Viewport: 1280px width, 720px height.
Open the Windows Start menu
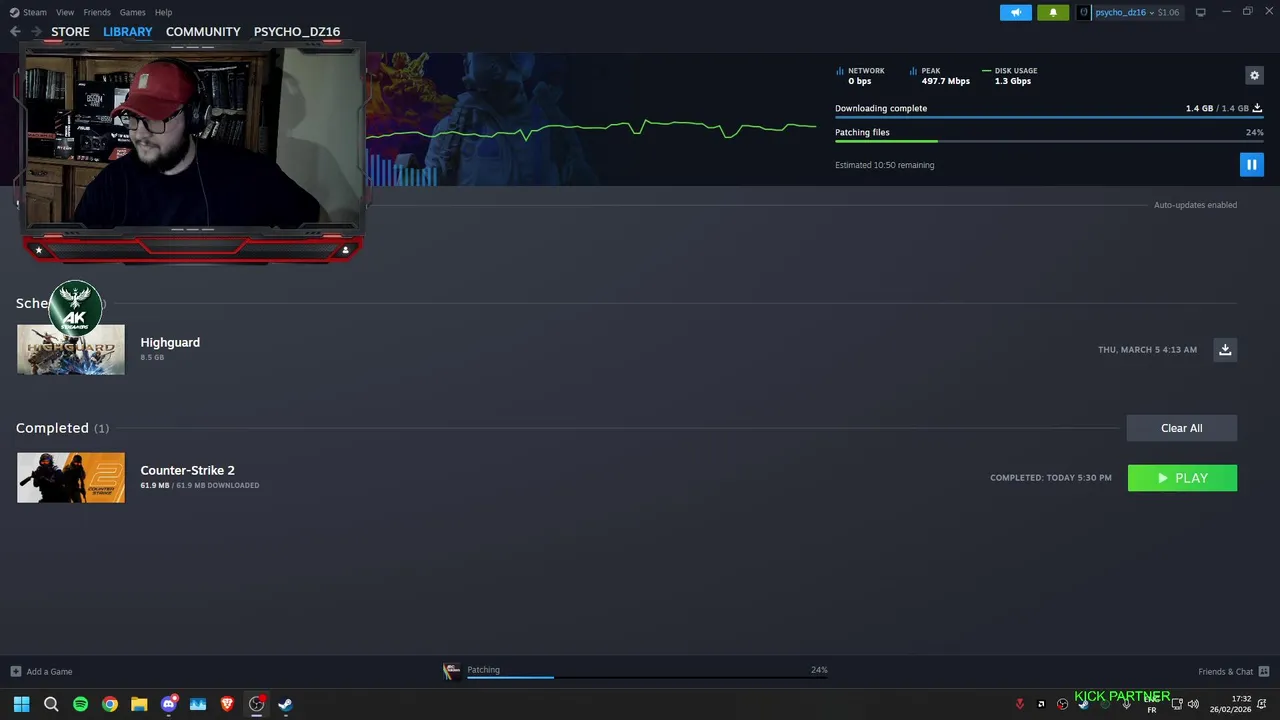click(x=21, y=704)
